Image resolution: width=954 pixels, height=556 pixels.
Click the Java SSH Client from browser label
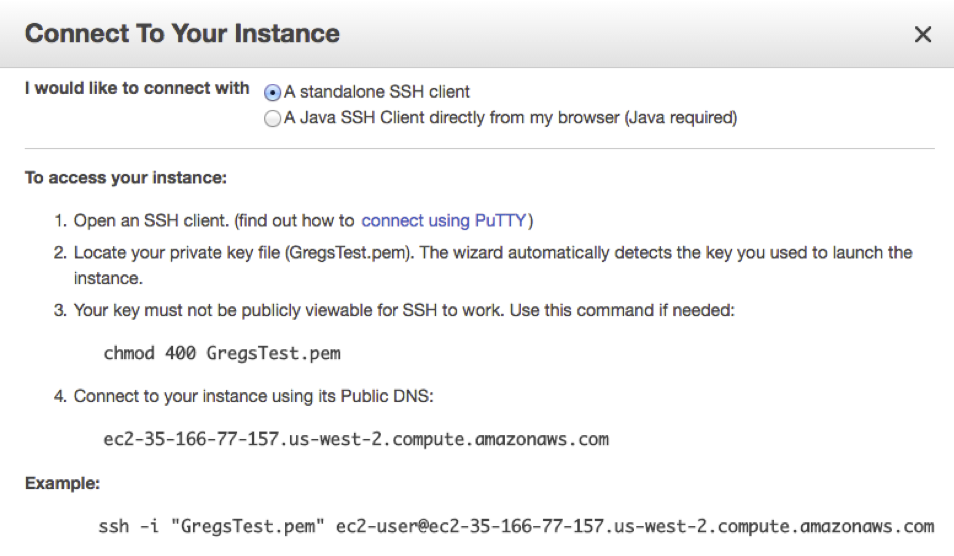[510, 117]
